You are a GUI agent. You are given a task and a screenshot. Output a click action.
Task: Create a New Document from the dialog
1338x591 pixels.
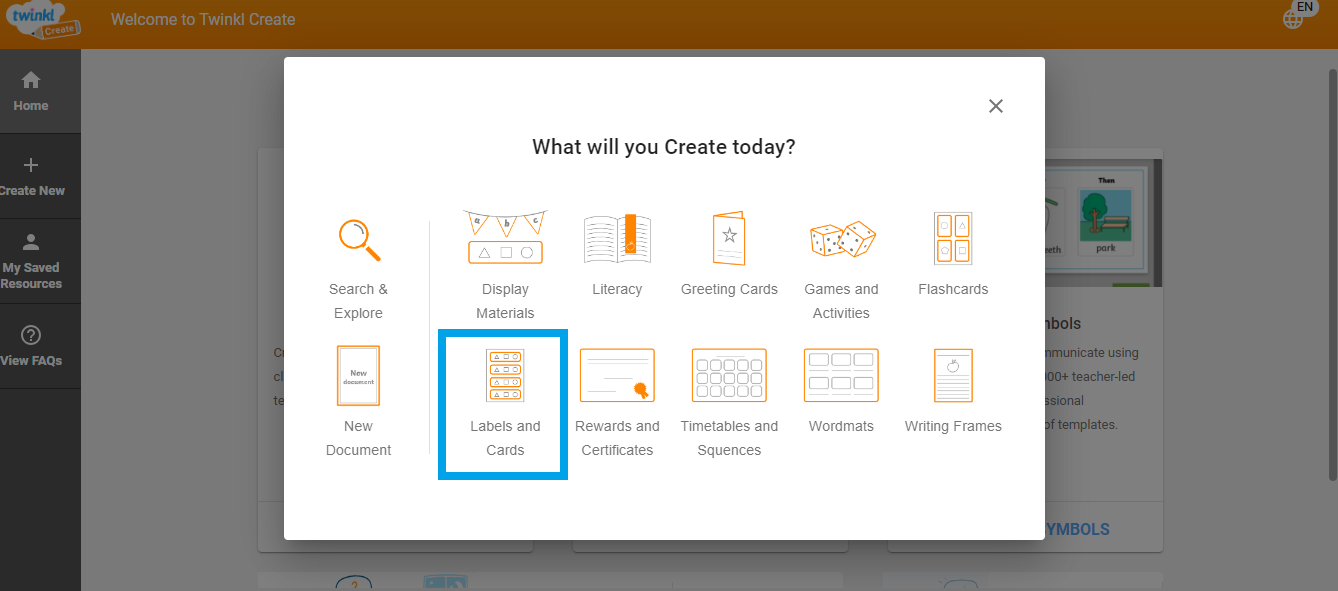point(358,376)
